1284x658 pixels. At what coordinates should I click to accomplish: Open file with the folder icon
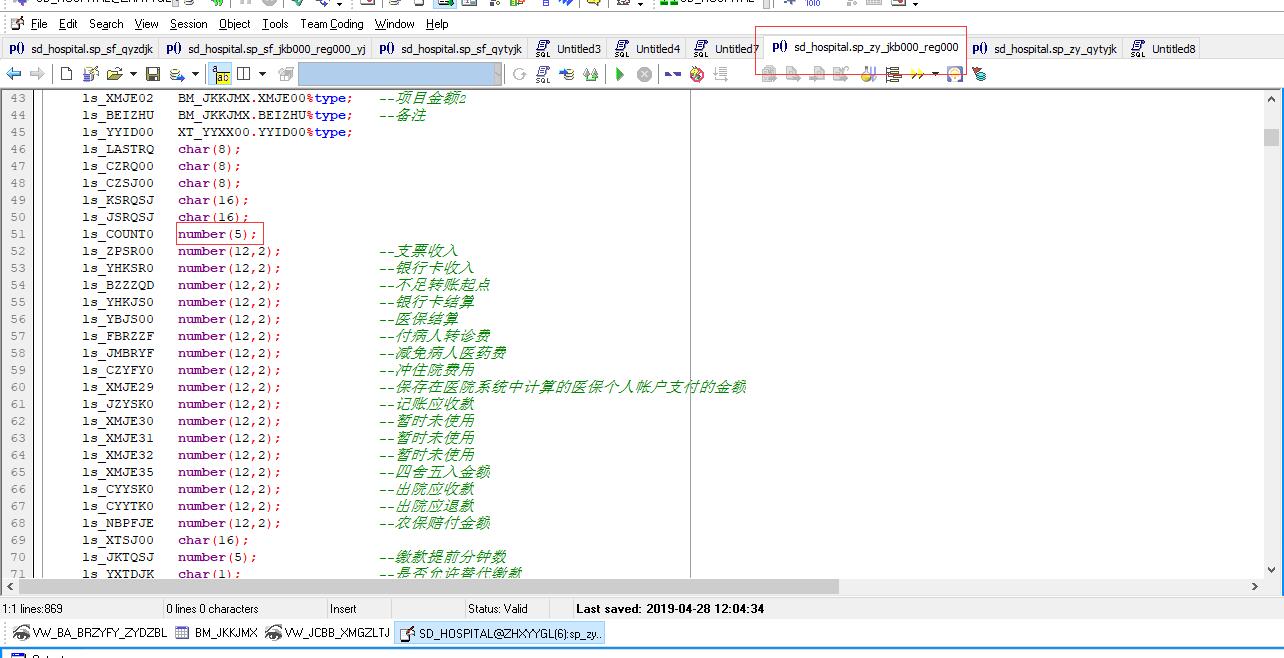click(x=115, y=74)
